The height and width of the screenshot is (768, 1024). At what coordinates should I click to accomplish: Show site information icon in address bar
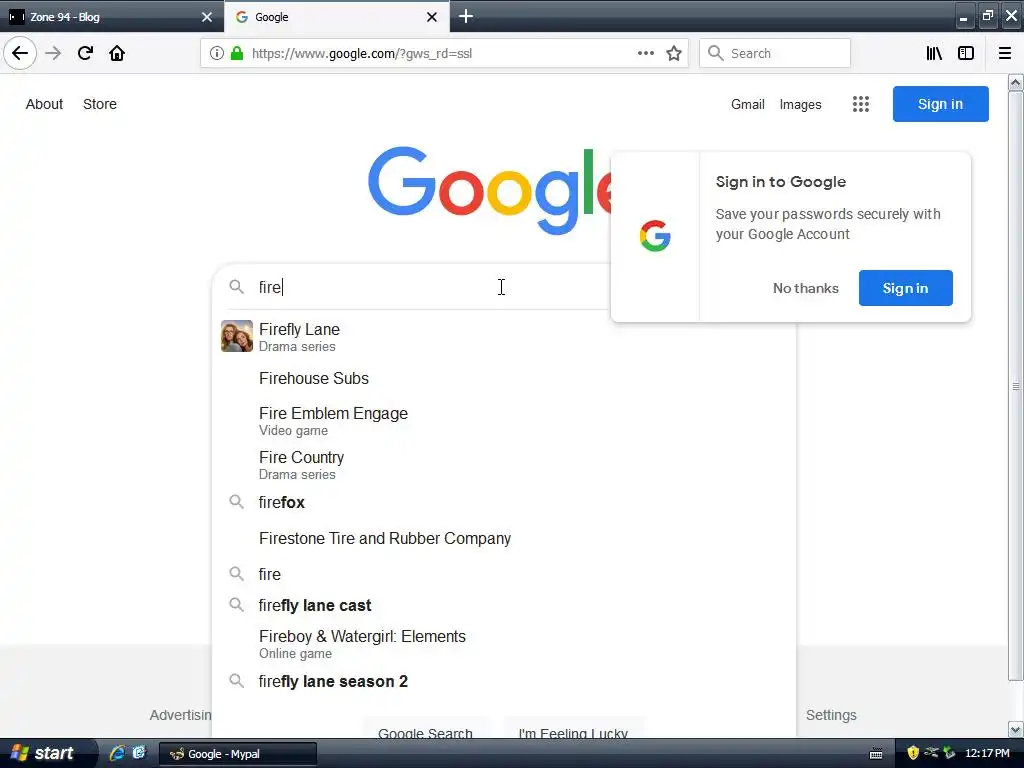pyautogui.click(x=216, y=53)
